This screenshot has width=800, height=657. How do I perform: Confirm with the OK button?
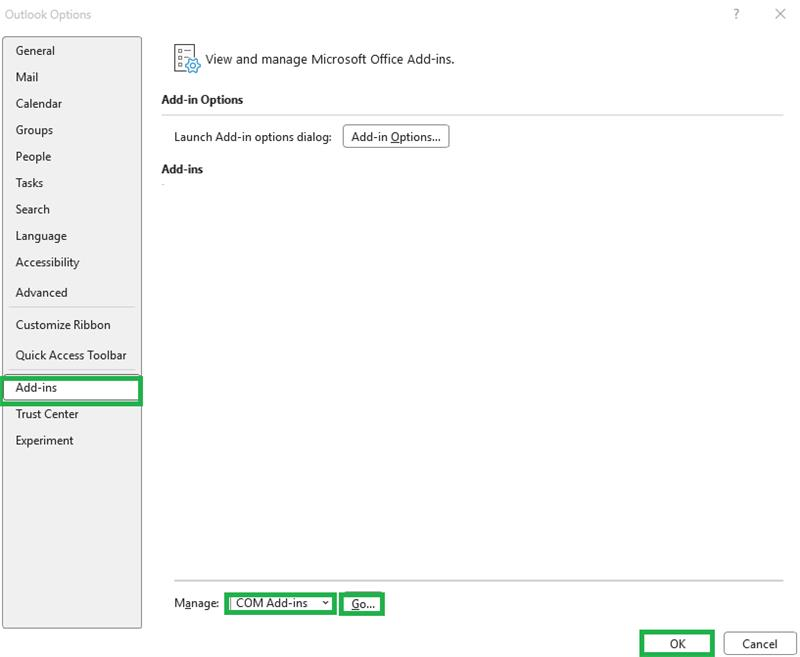pos(677,644)
